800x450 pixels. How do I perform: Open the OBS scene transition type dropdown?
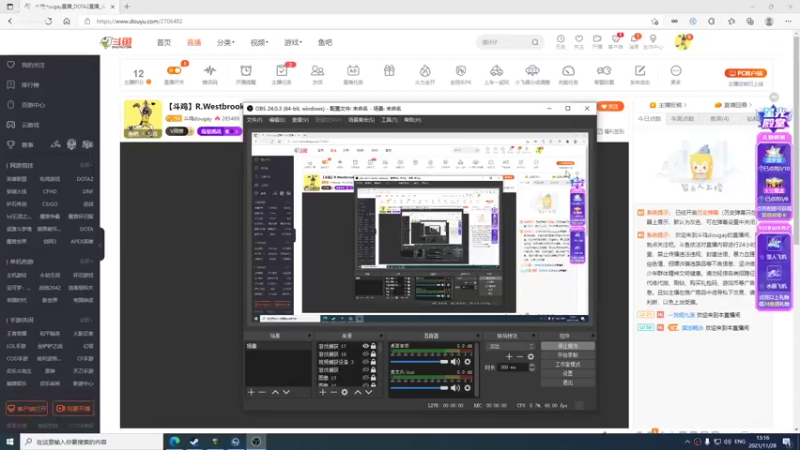coord(510,346)
